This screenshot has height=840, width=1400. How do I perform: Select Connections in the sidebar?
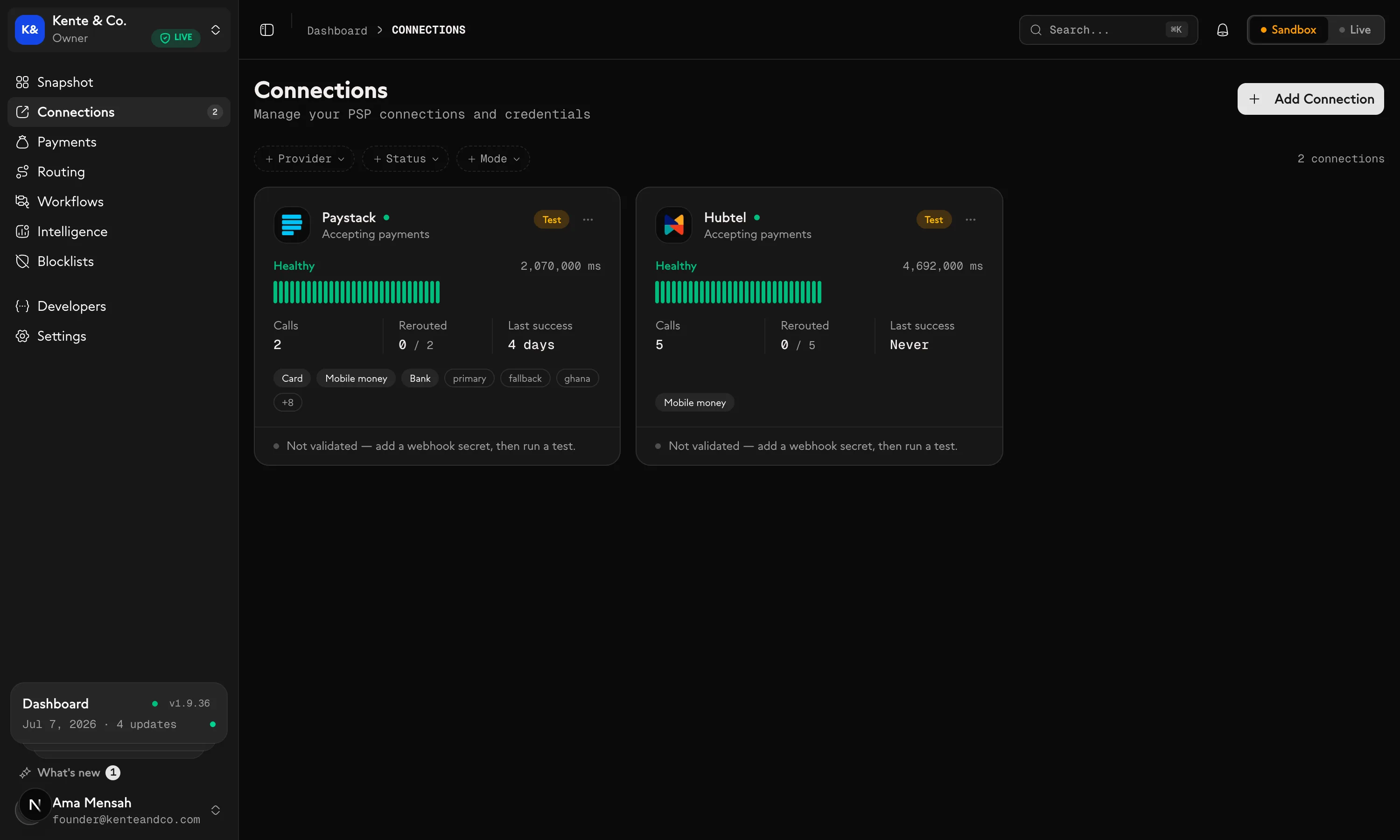[x=119, y=112]
